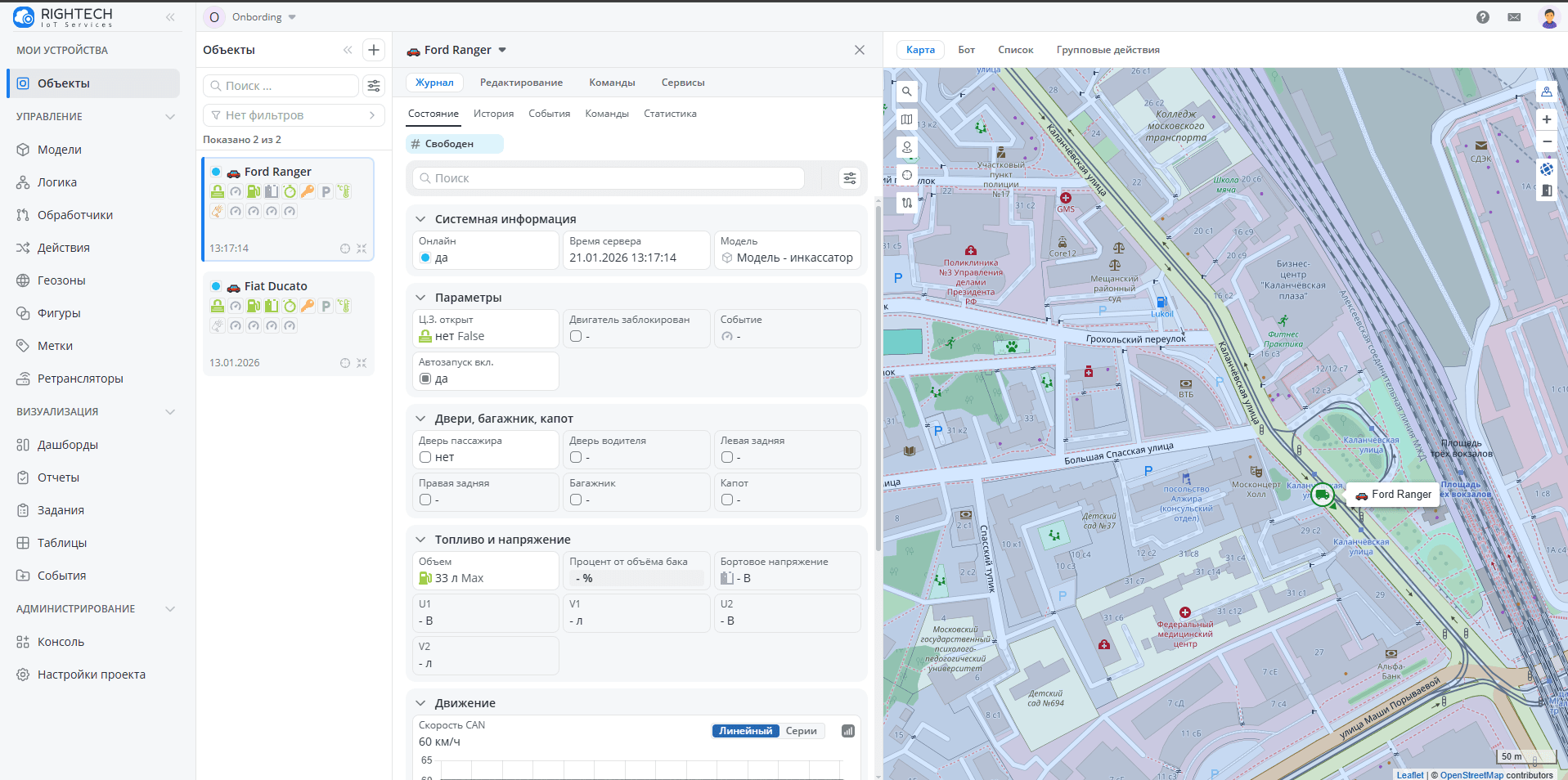Viewport: 1568px width, 780px height.
Task: Toggle Автозапуск вкл. checkbox
Action: (x=425, y=379)
